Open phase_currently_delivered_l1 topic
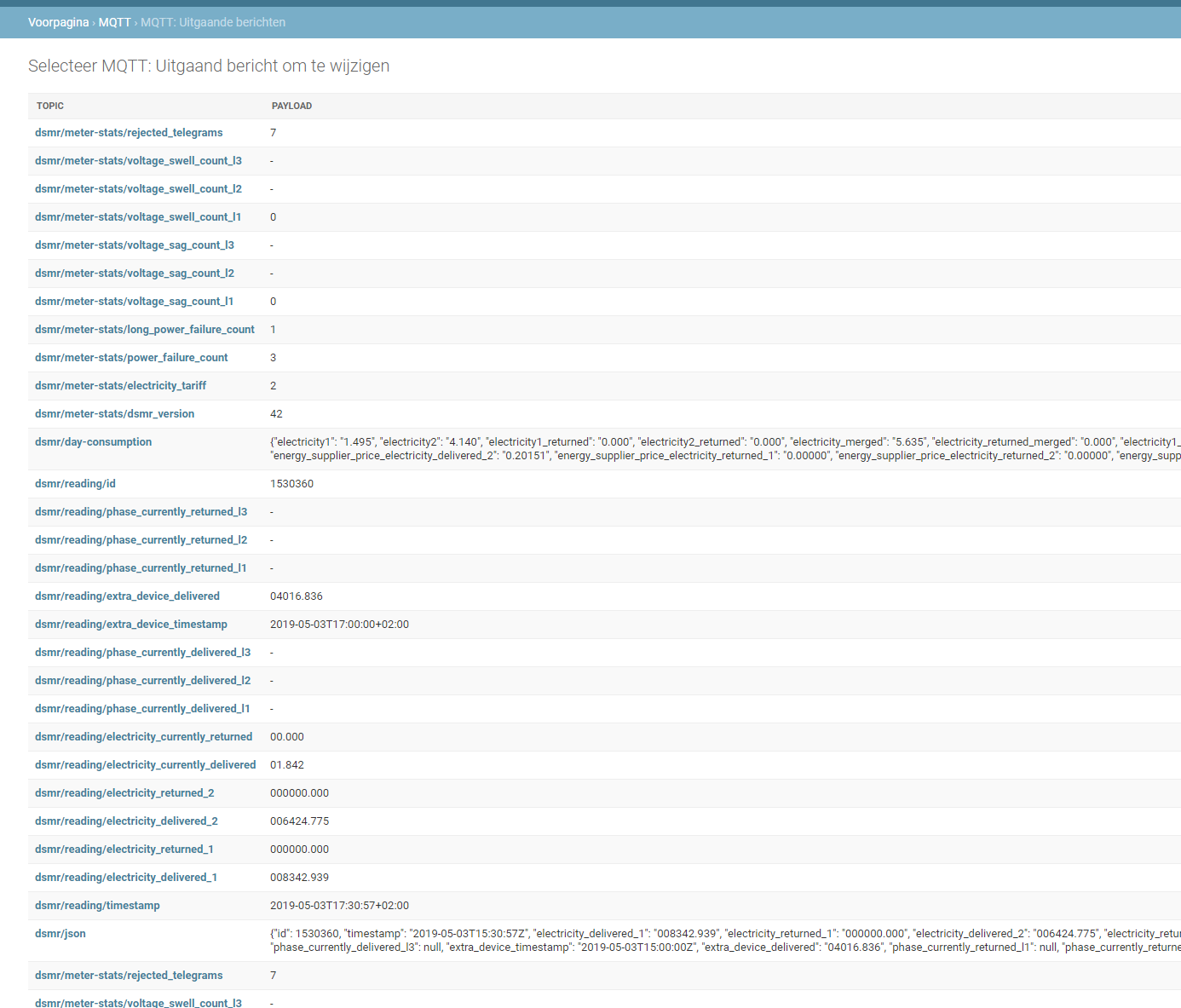This screenshot has height=1008, width=1181. point(142,709)
